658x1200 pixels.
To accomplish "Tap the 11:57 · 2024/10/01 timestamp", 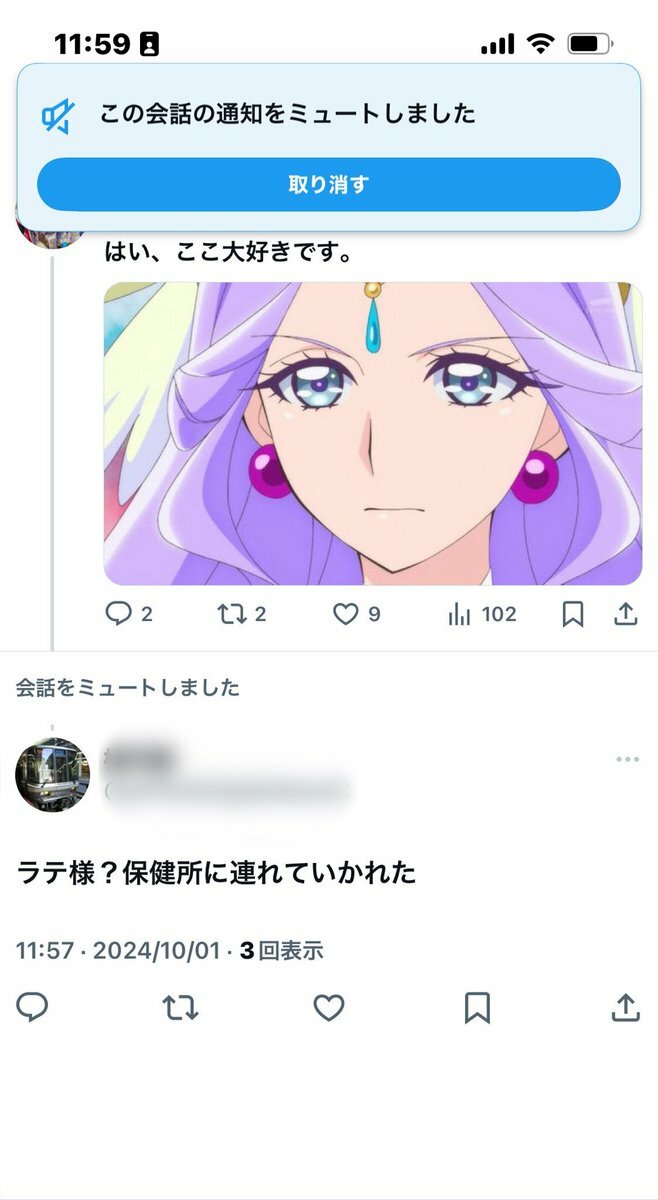I will click(117, 951).
